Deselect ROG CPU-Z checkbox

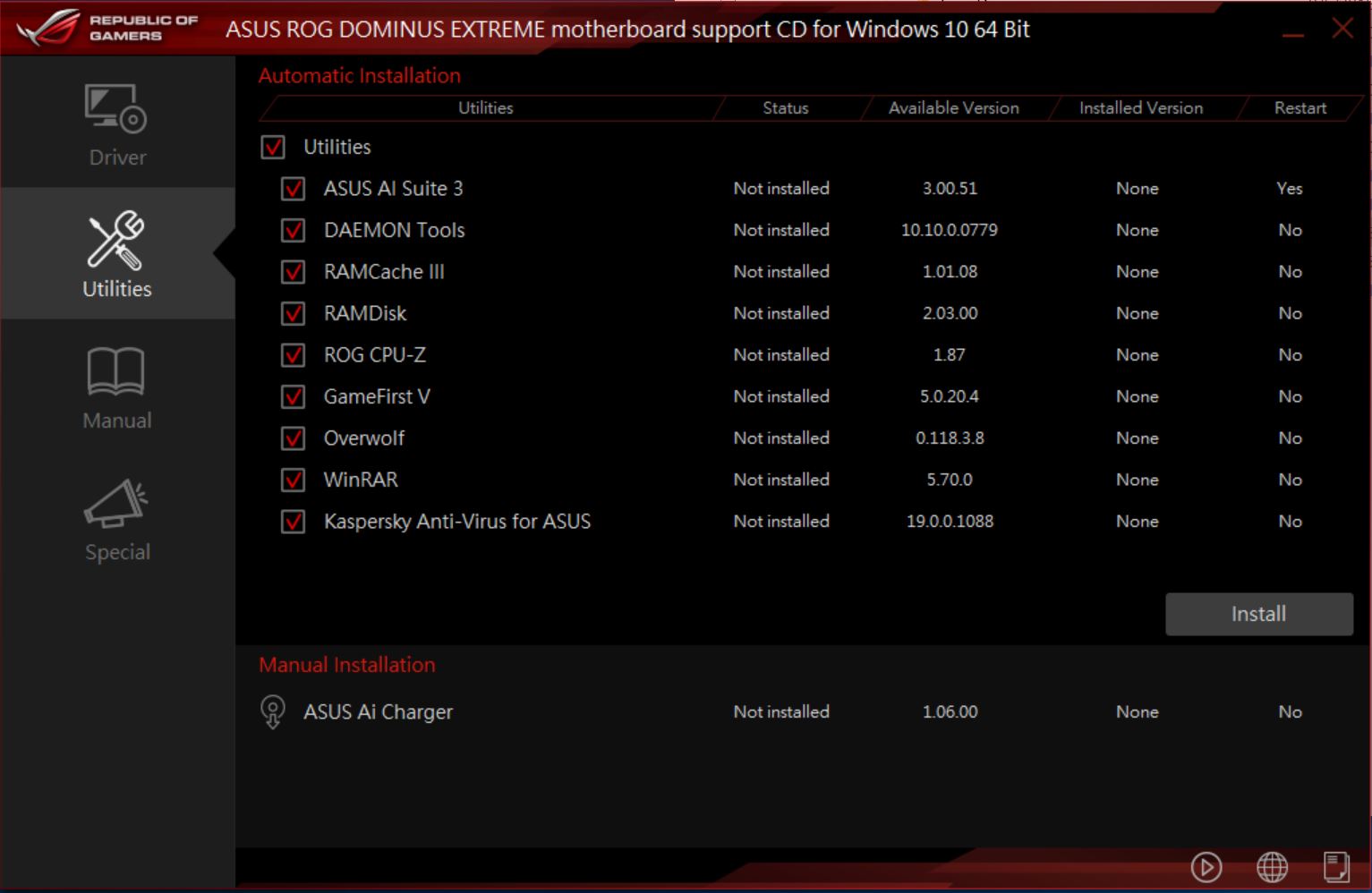[x=293, y=355]
